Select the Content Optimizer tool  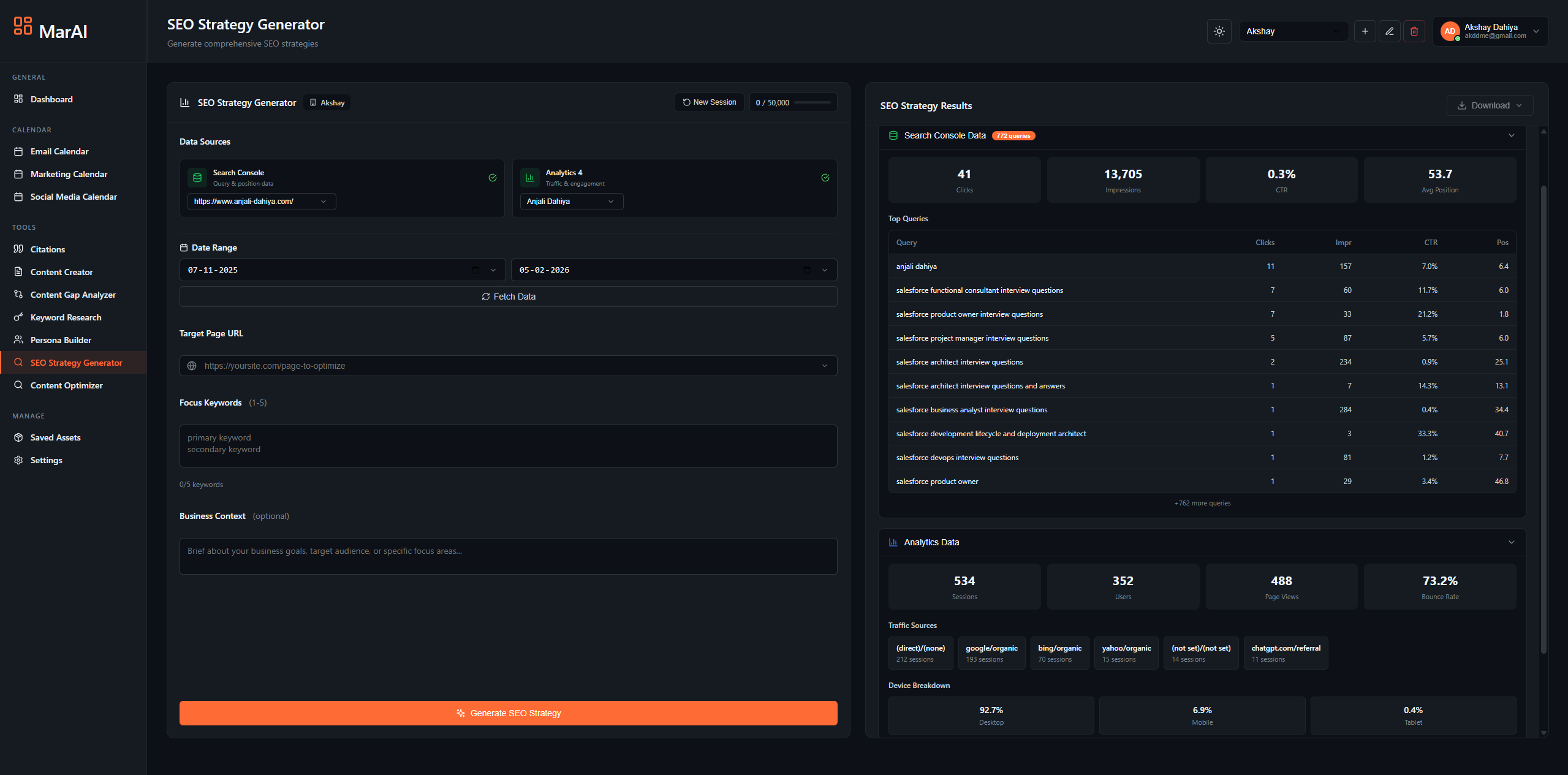(x=67, y=385)
